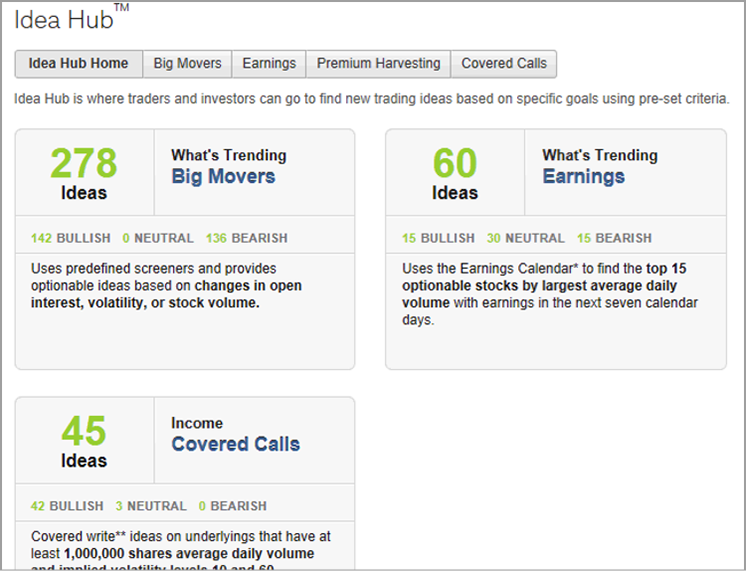Click What's Trending above Big Movers
This screenshot has height=571, width=746.
pyautogui.click(x=229, y=155)
